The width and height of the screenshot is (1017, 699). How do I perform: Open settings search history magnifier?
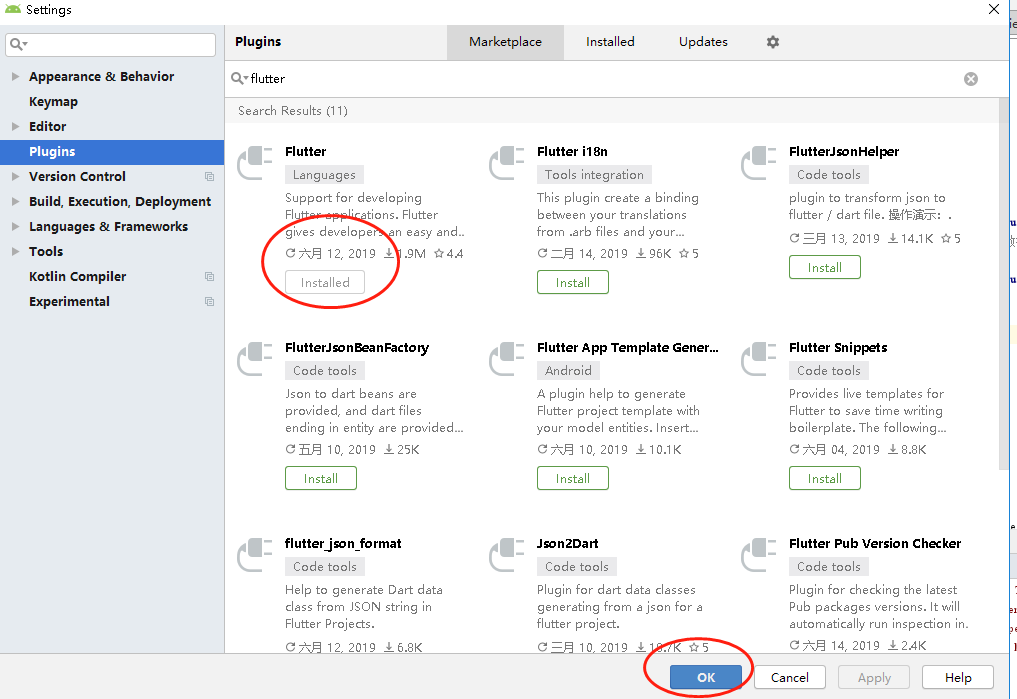pos(18,45)
